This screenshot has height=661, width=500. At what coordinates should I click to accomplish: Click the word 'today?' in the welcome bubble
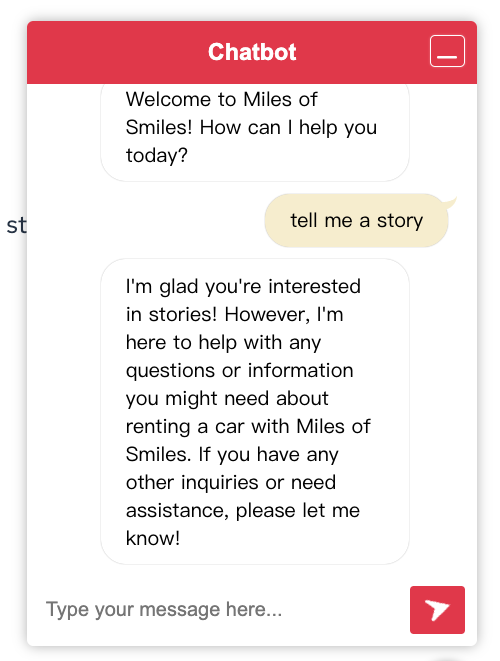pyautogui.click(x=156, y=156)
